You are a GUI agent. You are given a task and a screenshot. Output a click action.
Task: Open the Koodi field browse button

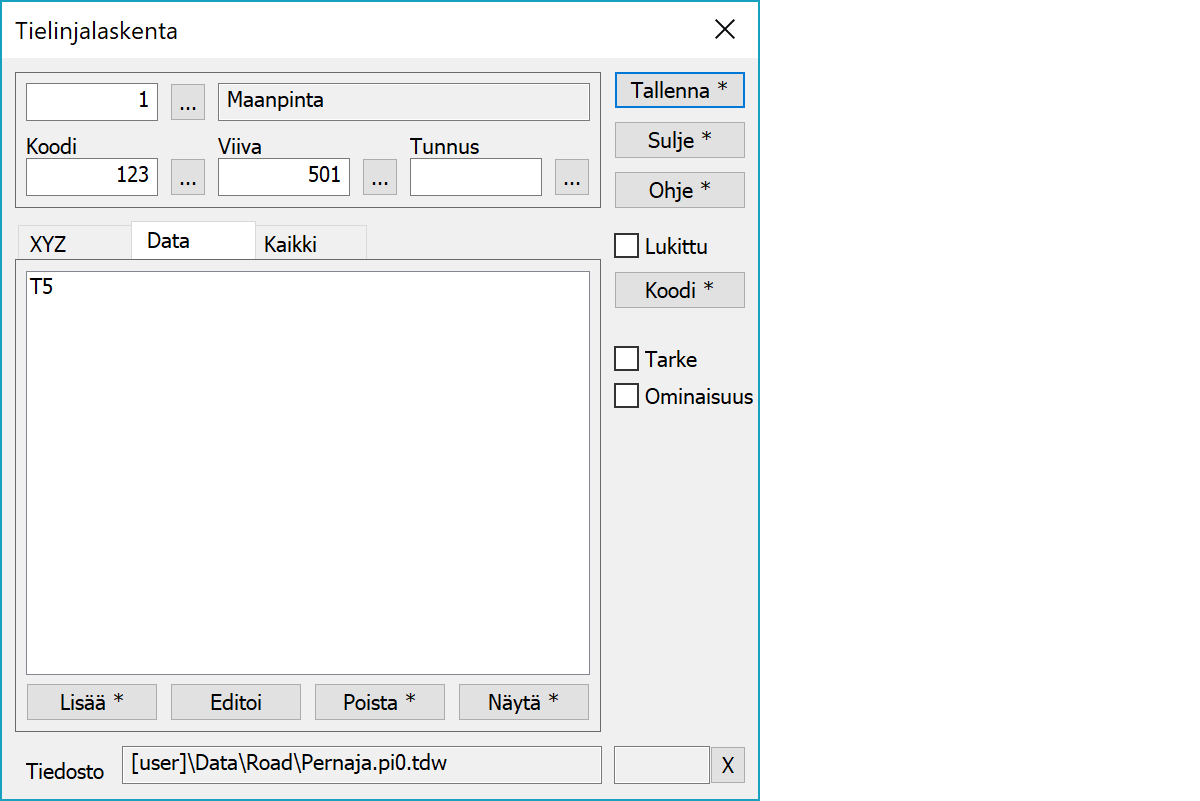click(x=188, y=177)
